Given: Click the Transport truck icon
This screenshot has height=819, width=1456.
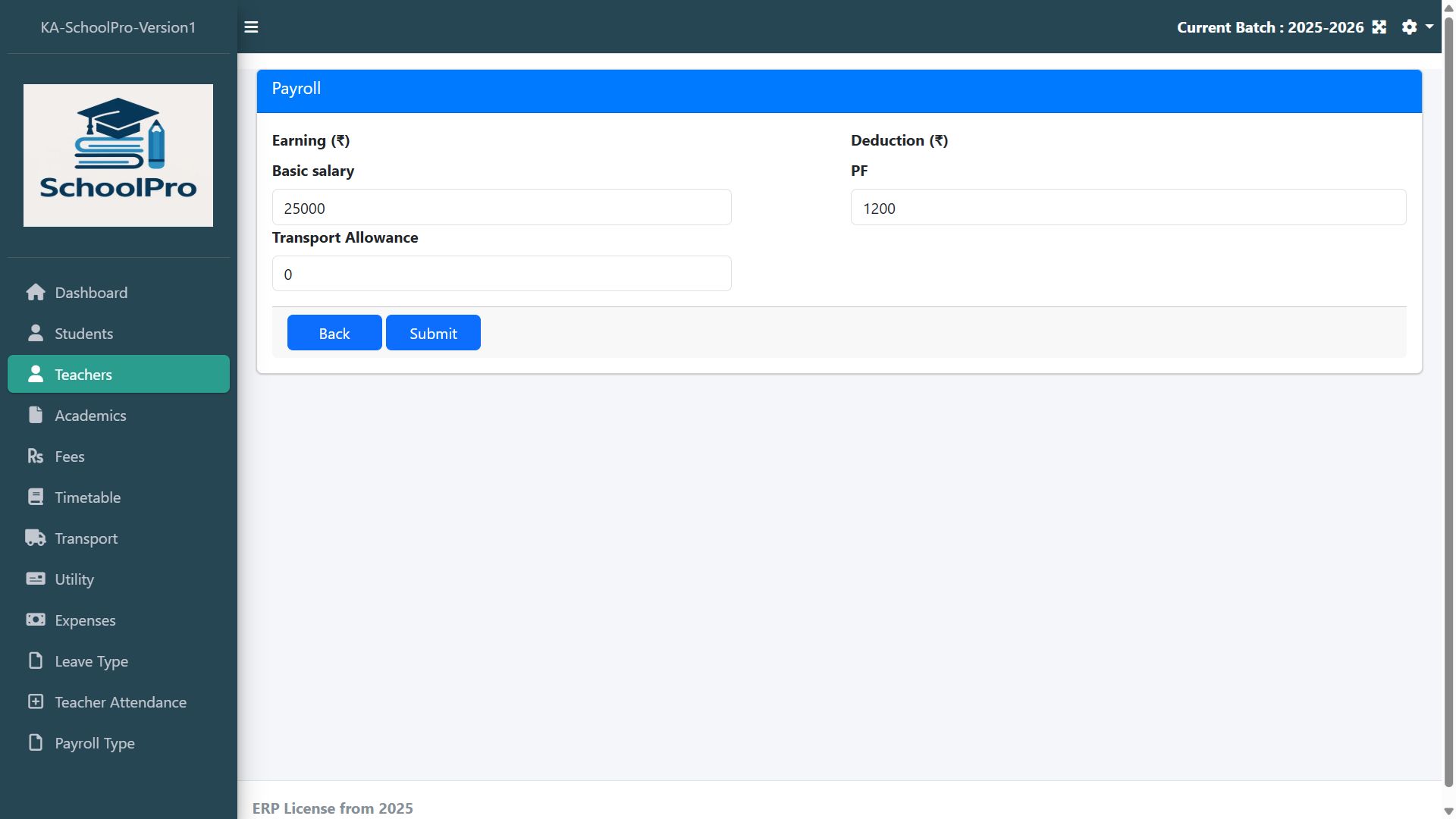Looking at the screenshot, I should (x=36, y=538).
